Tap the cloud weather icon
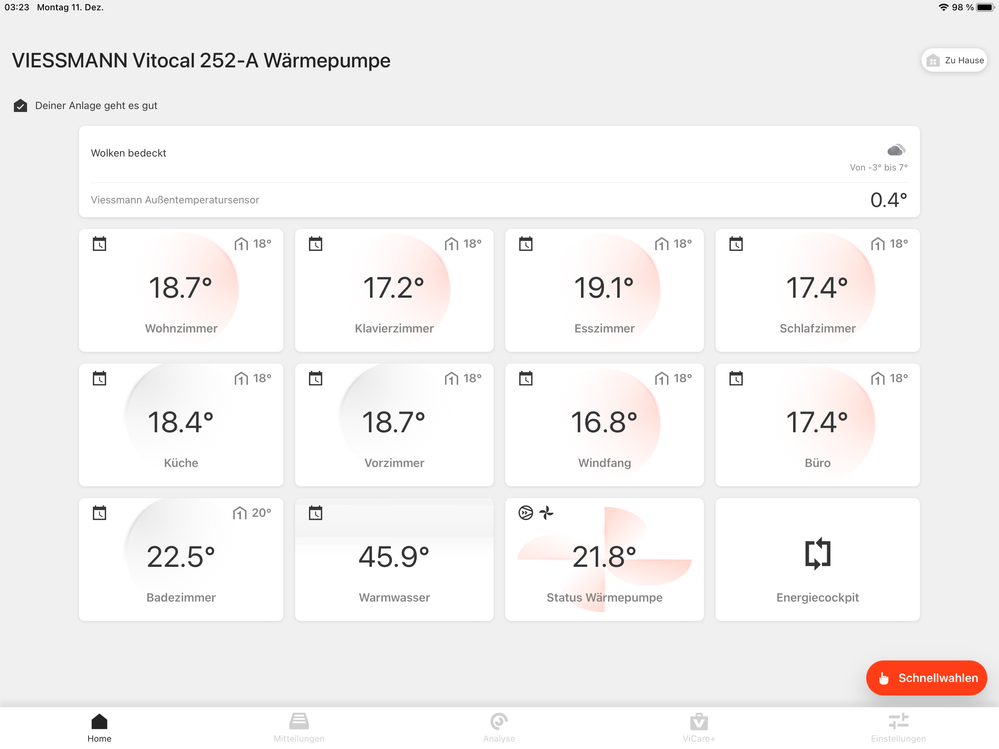This screenshot has width=999, height=749. pos(896,150)
